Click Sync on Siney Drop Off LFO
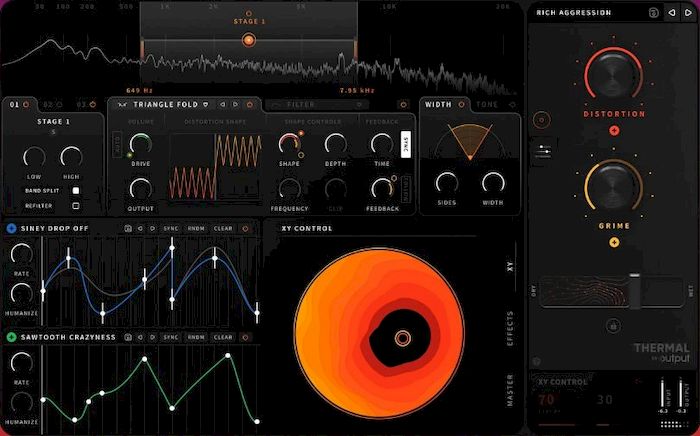The height and width of the screenshot is (436, 700). click(171, 228)
